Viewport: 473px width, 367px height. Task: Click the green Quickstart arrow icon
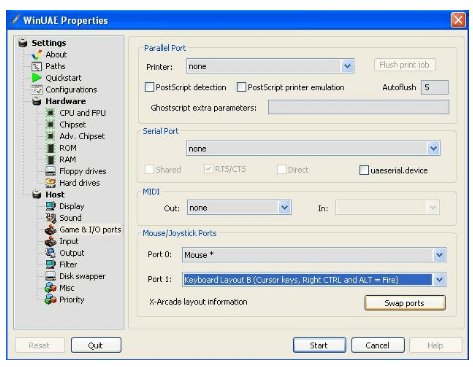coord(36,78)
